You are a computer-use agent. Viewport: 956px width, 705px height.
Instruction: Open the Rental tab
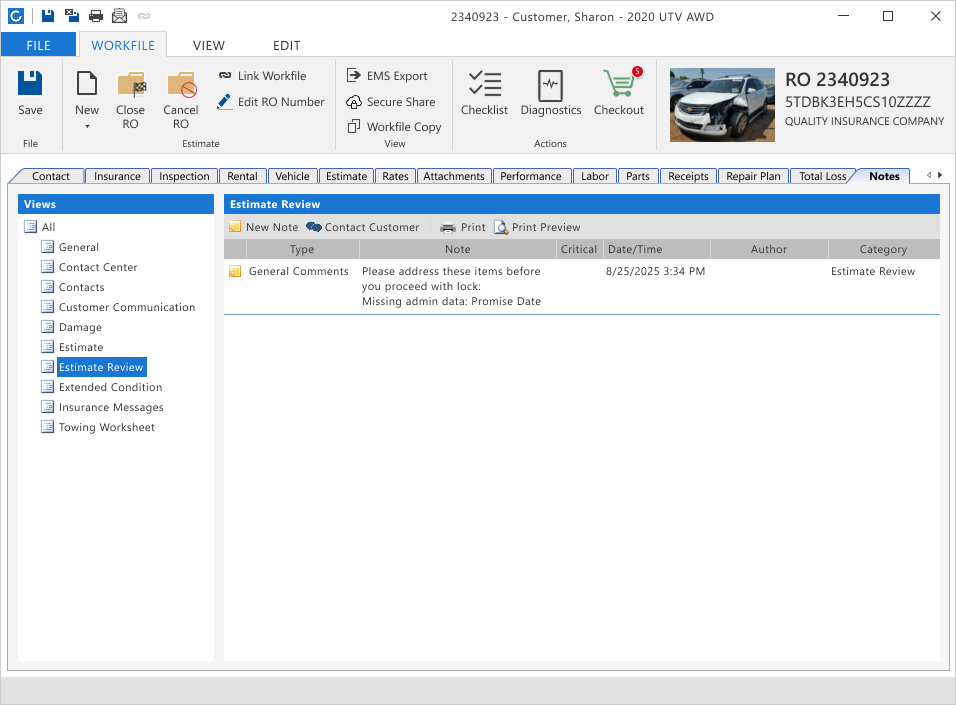coord(242,176)
